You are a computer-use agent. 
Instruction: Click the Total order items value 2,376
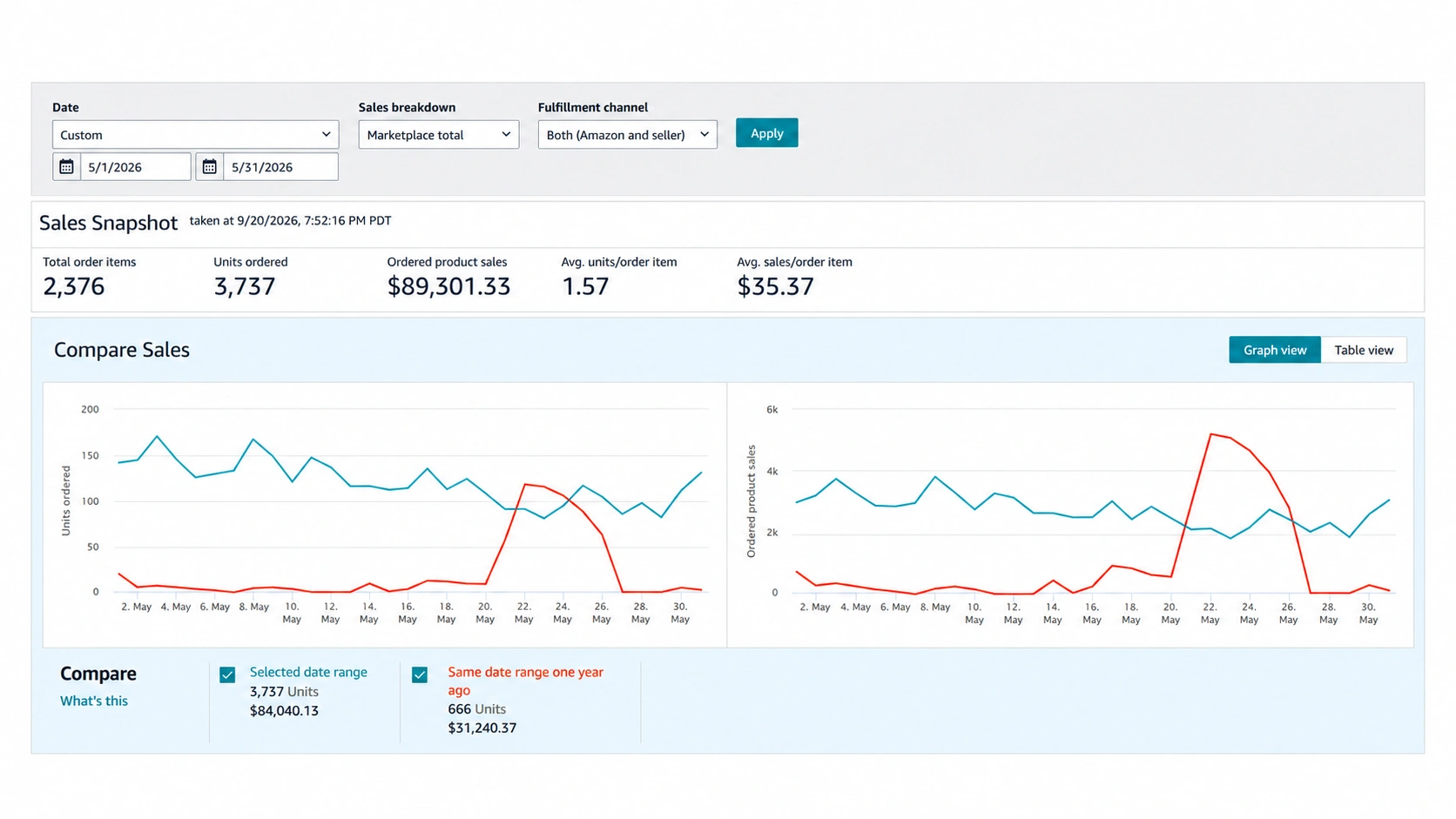tap(74, 286)
